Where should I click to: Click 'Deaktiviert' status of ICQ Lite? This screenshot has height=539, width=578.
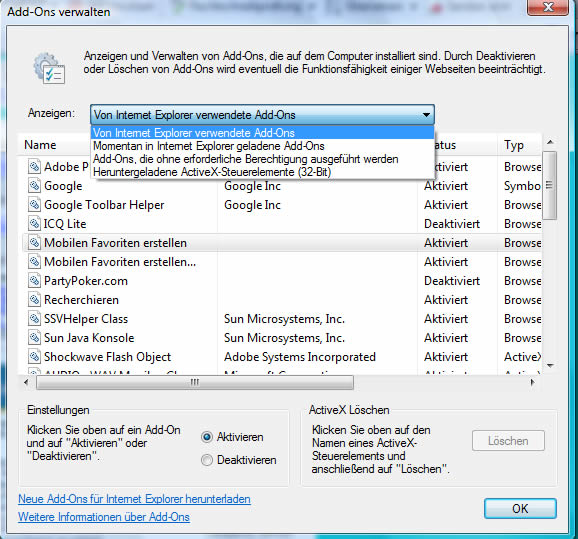pyautogui.click(x=452, y=224)
